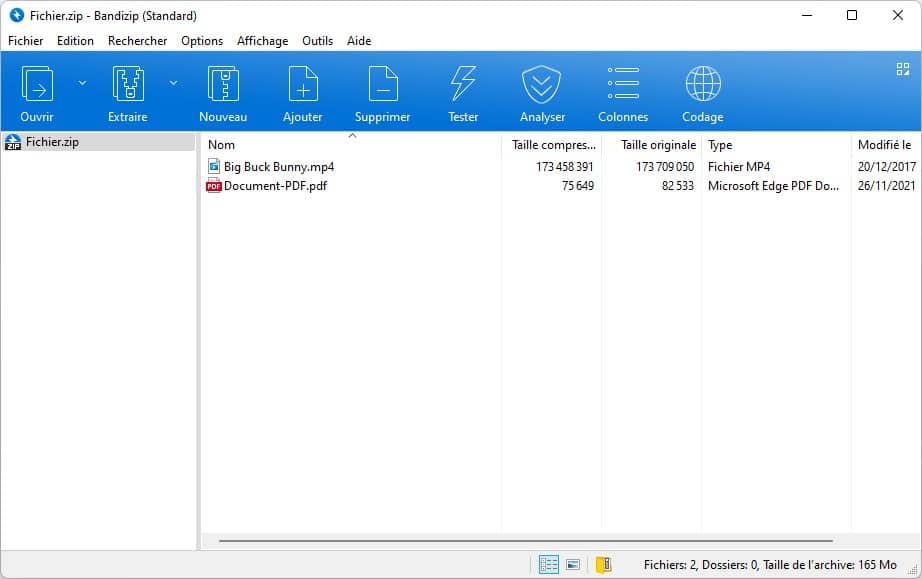The width and height of the screenshot is (922, 579).
Task: Click the toolbar layout grid icon
Action: coord(903,69)
